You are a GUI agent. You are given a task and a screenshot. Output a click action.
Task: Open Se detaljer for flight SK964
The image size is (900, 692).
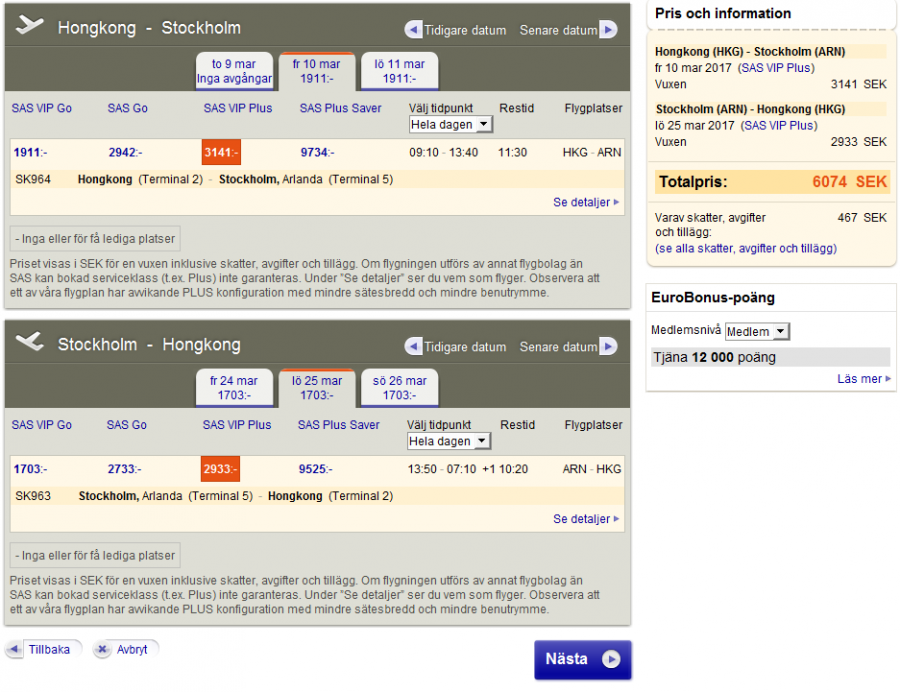(585, 202)
